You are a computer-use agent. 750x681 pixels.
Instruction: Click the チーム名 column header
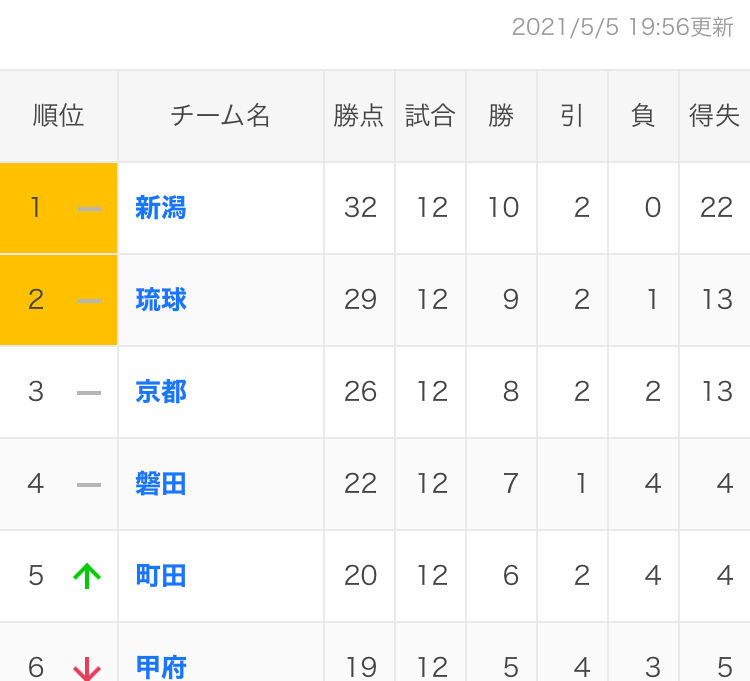click(x=221, y=116)
